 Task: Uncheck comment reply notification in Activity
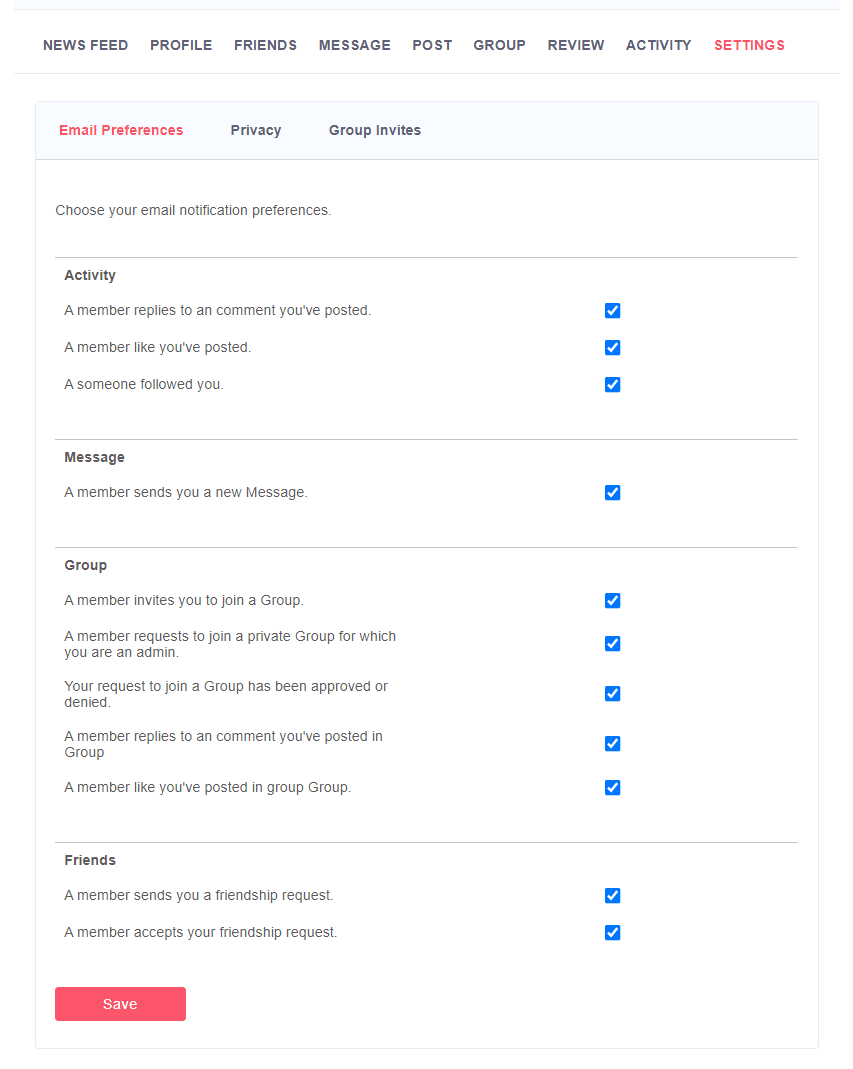point(612,311)
